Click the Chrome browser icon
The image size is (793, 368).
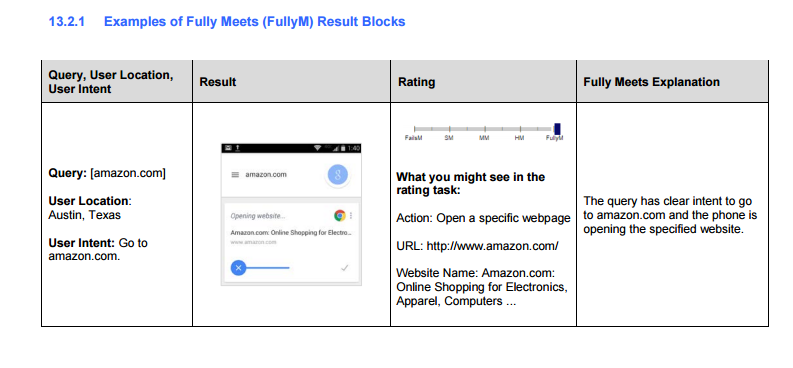[x=339, y=216]
